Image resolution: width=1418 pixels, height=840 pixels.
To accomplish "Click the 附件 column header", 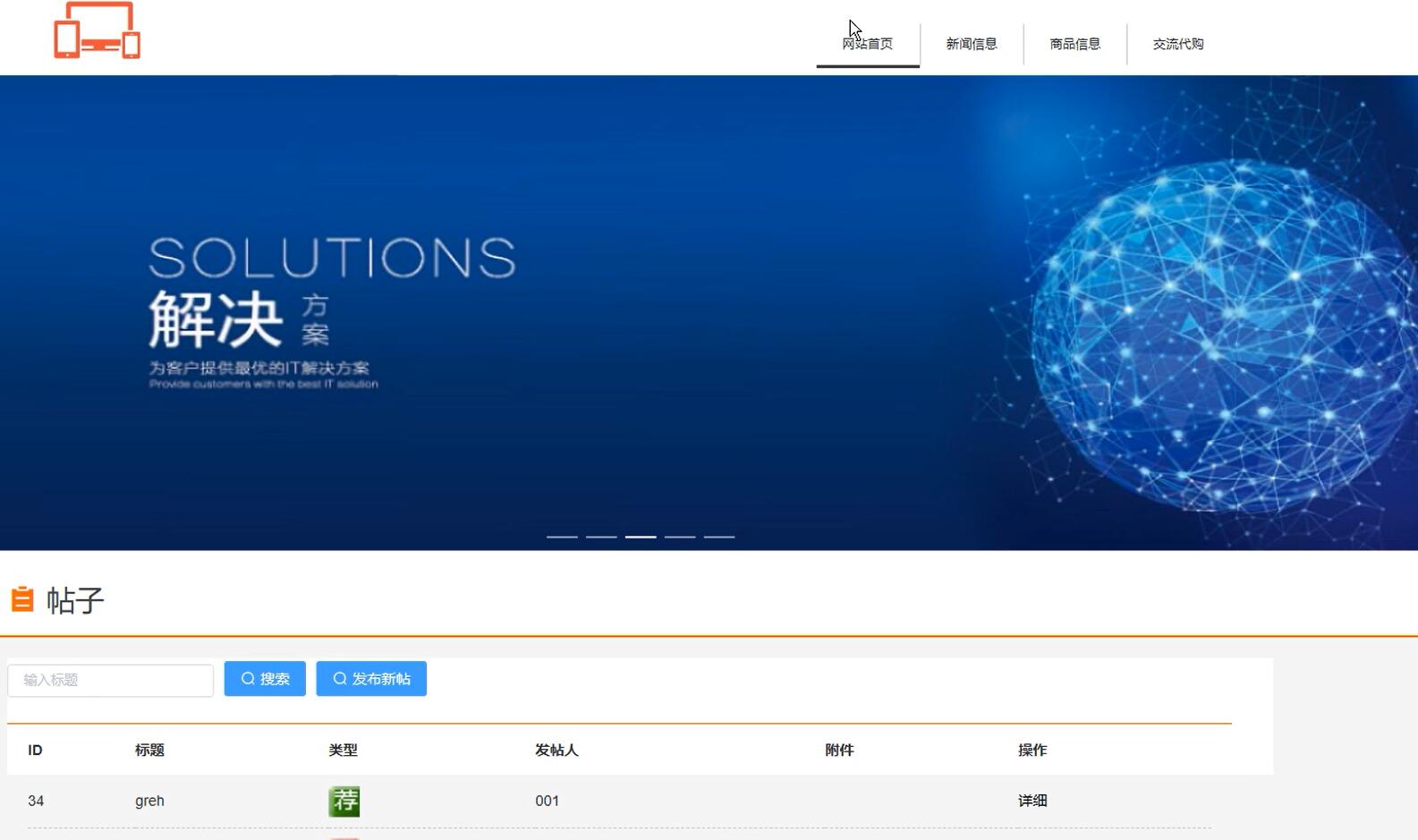I will click(x=839, y=750).
